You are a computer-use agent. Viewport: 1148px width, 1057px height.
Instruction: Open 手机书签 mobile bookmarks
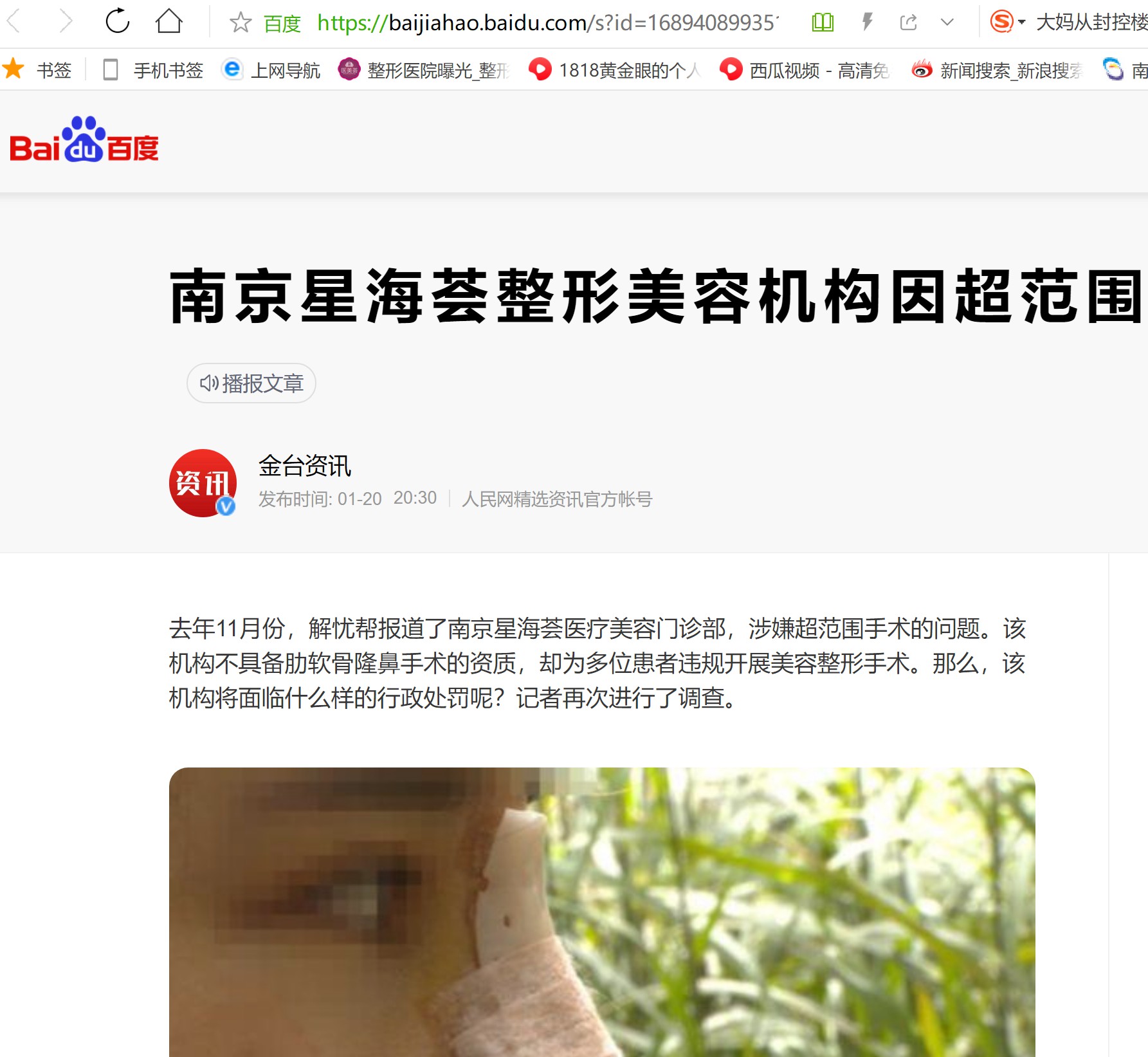(x=153, y=69)
